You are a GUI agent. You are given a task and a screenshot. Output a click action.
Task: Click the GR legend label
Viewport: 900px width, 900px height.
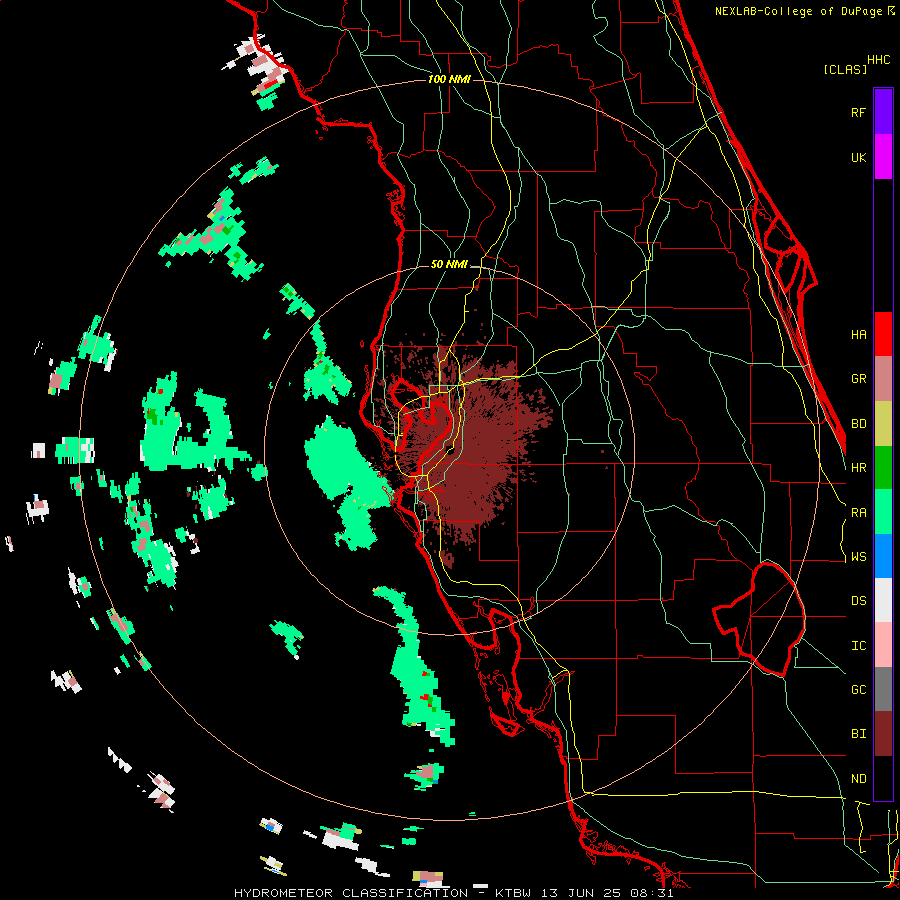(x=858, y=379)
